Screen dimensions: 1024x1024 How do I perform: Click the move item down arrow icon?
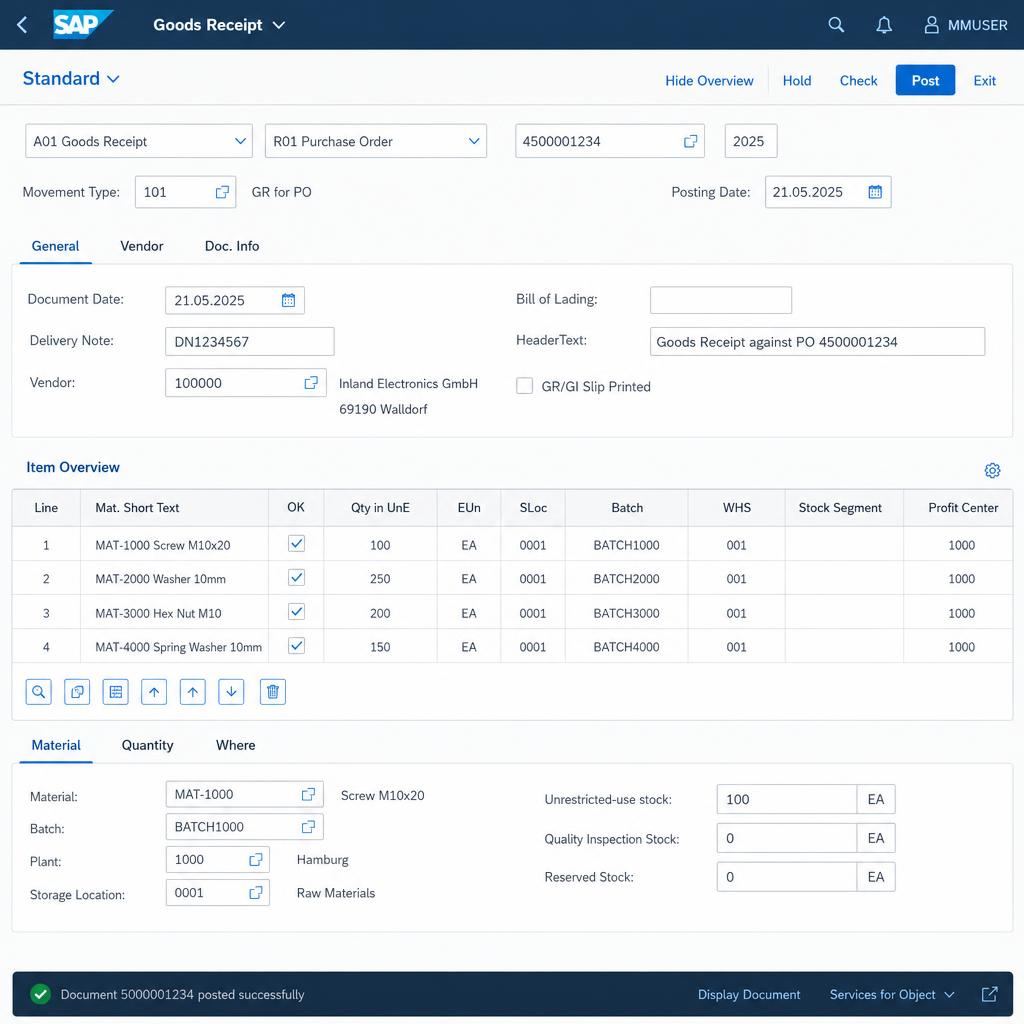click(231, 692)
